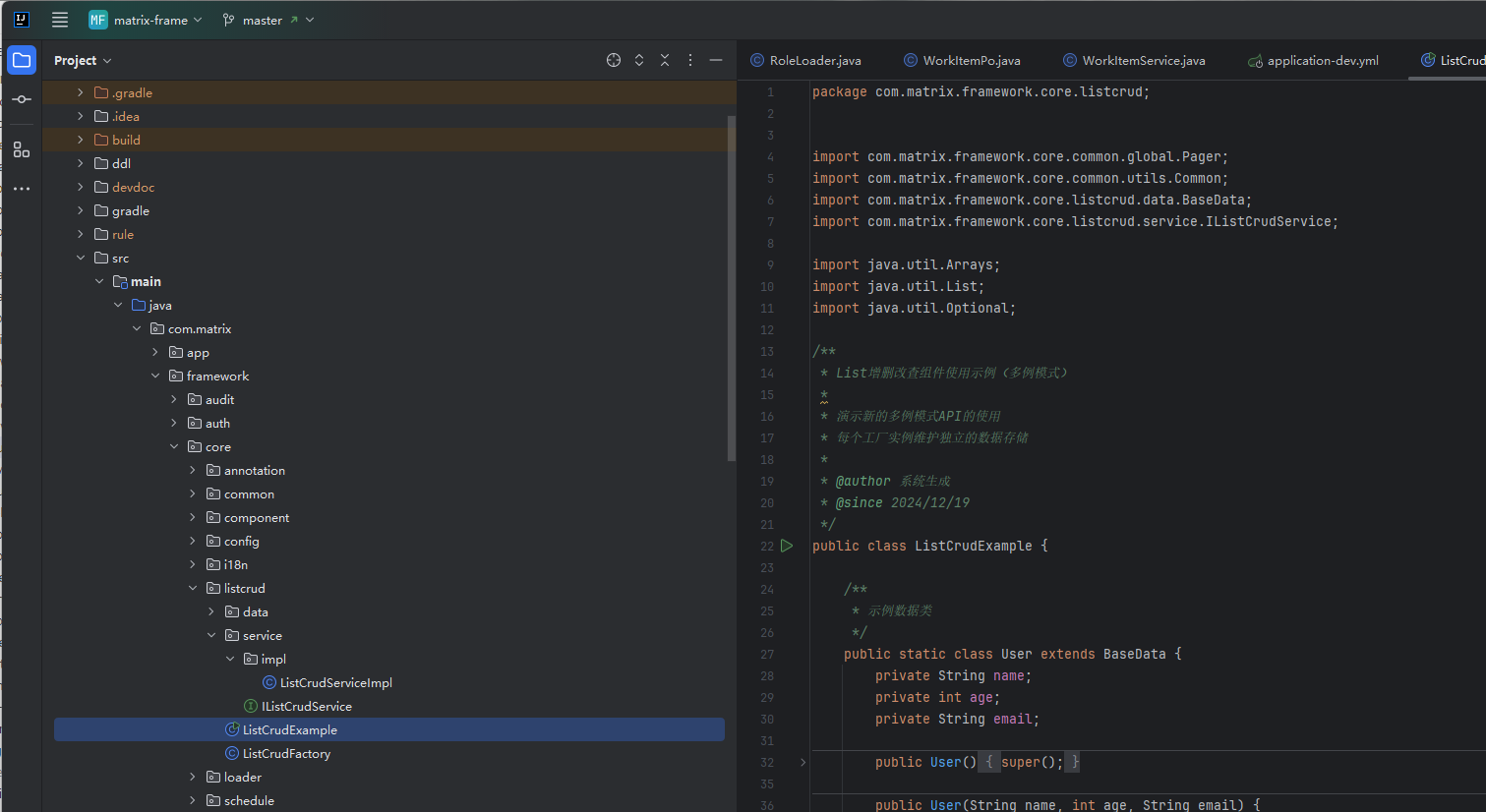This screenshot has height=812, width=1486.
Task: Open More Tool Windows via ellipsis icon
Action: coord(21,188)
